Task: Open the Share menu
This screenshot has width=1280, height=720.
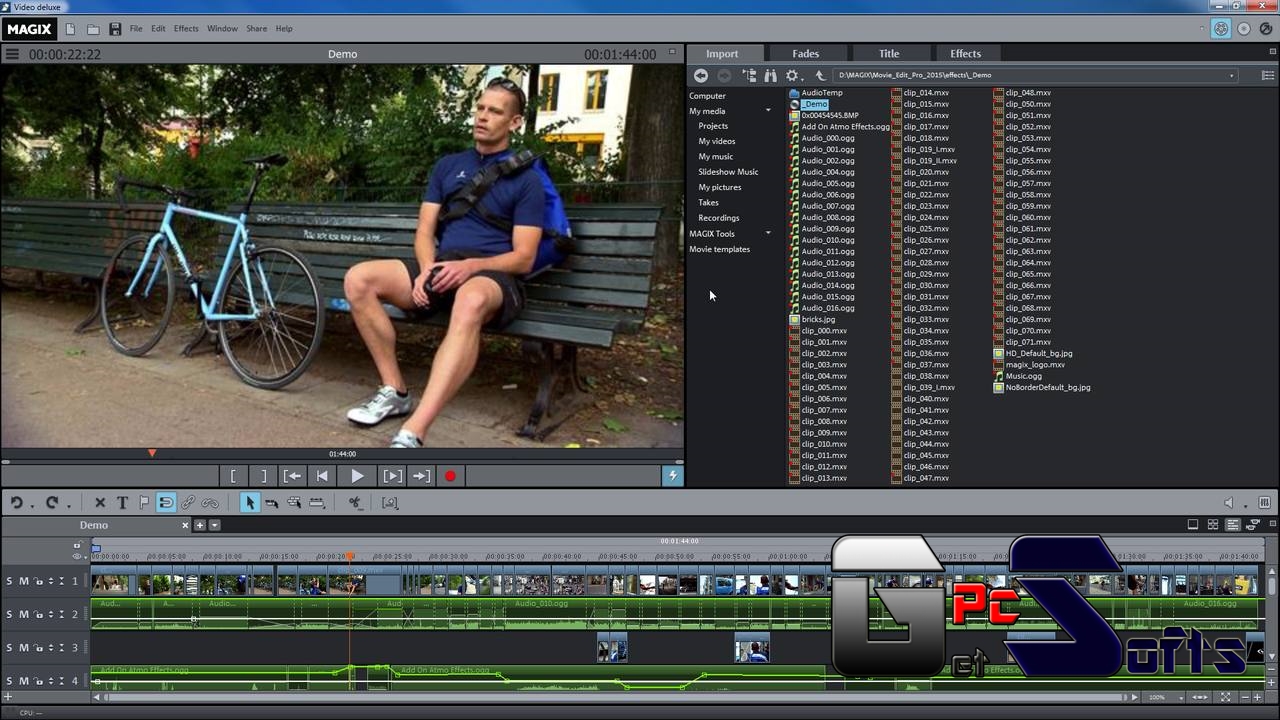Action: tap(256, 29)
